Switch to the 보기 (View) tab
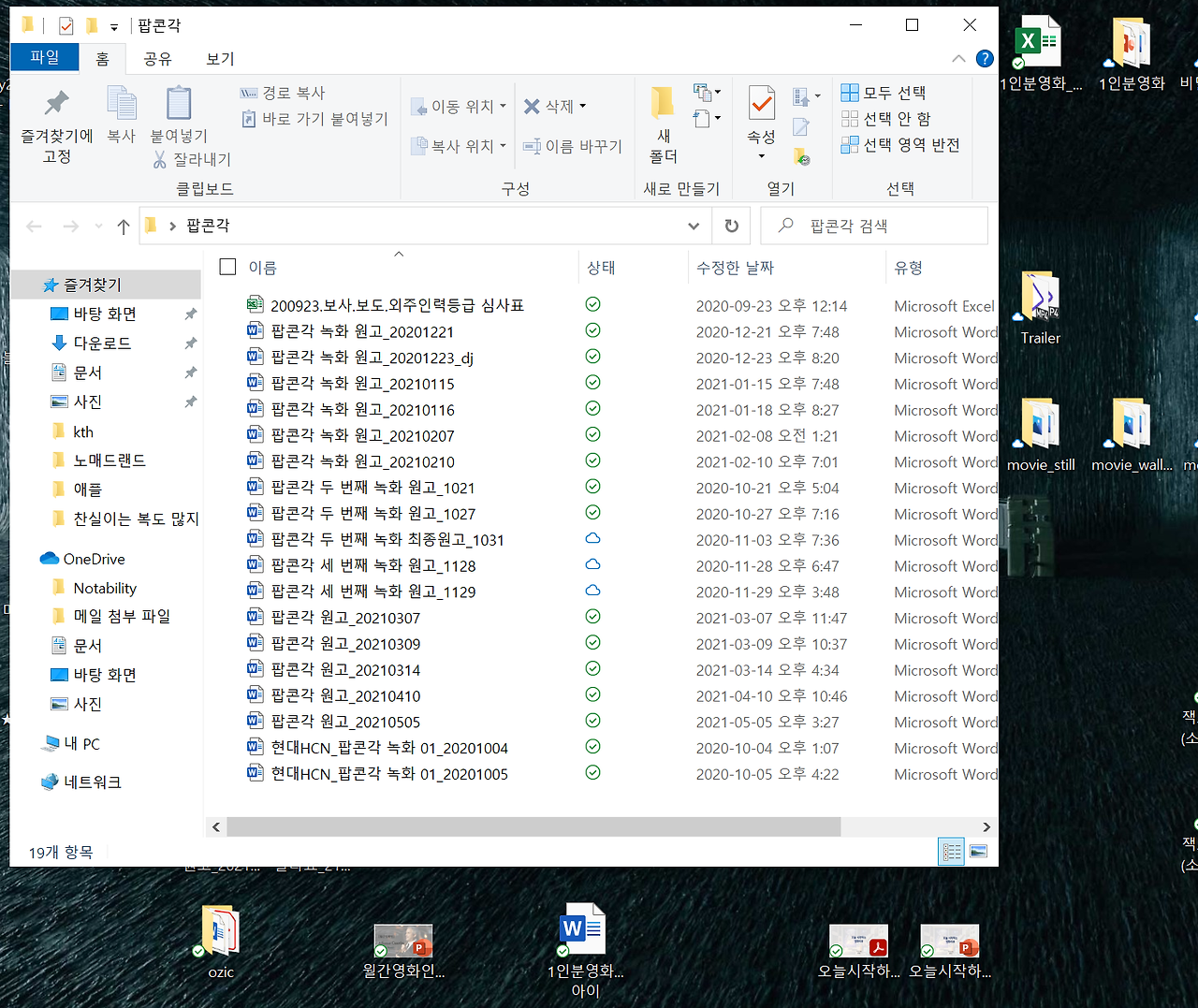The width and height of the screenshot is (1198, 1008). (x=220, y=58)
